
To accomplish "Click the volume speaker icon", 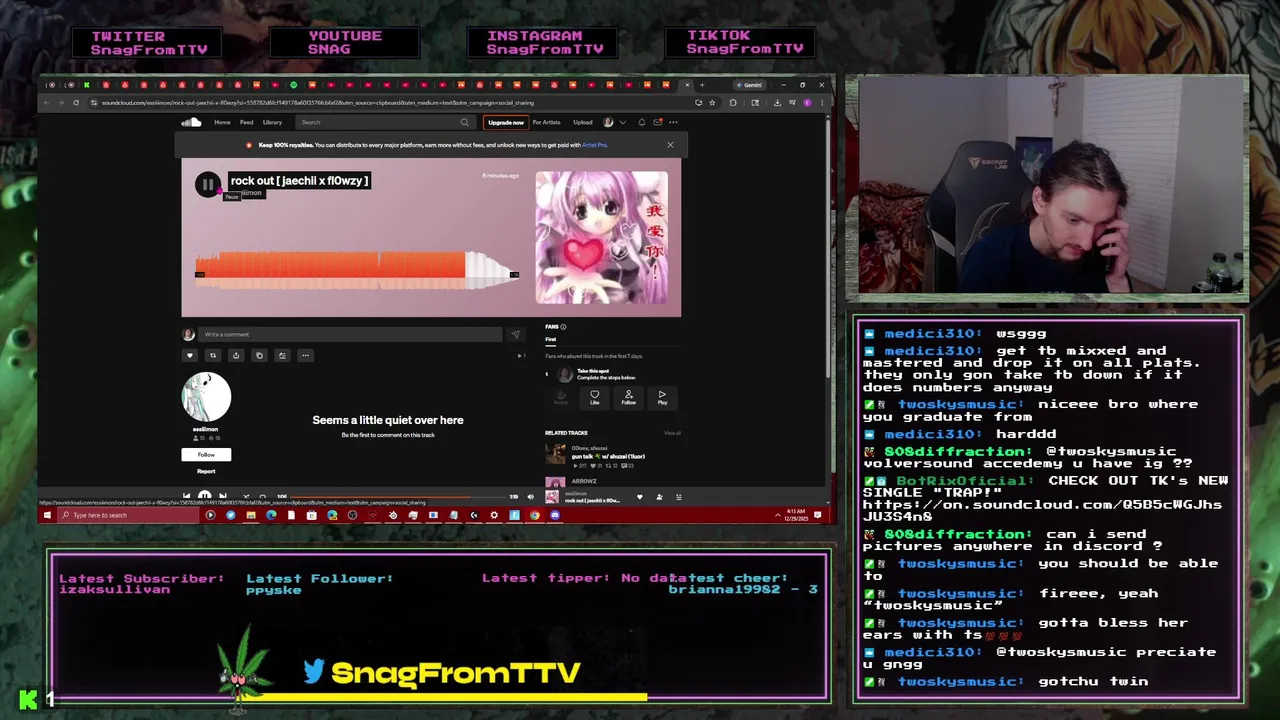I will pos(531,496).
